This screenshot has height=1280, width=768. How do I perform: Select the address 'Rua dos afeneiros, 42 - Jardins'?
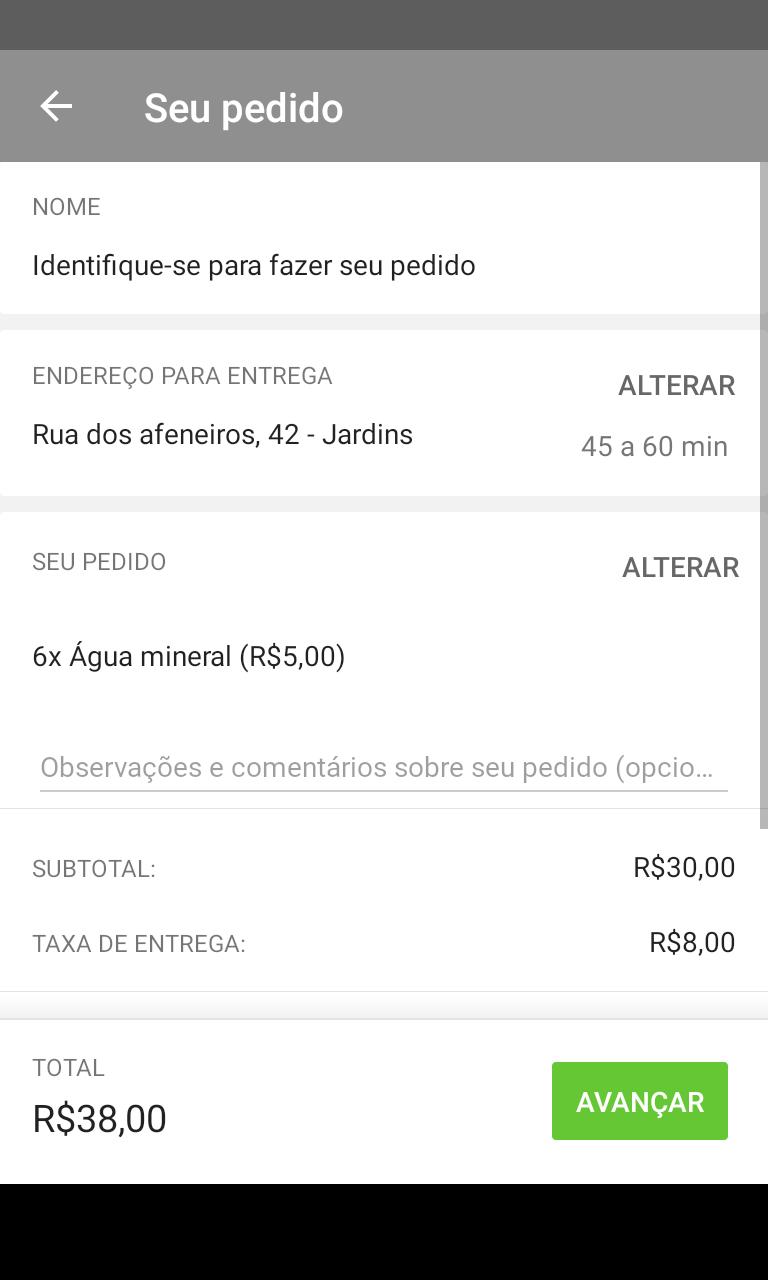222,435
